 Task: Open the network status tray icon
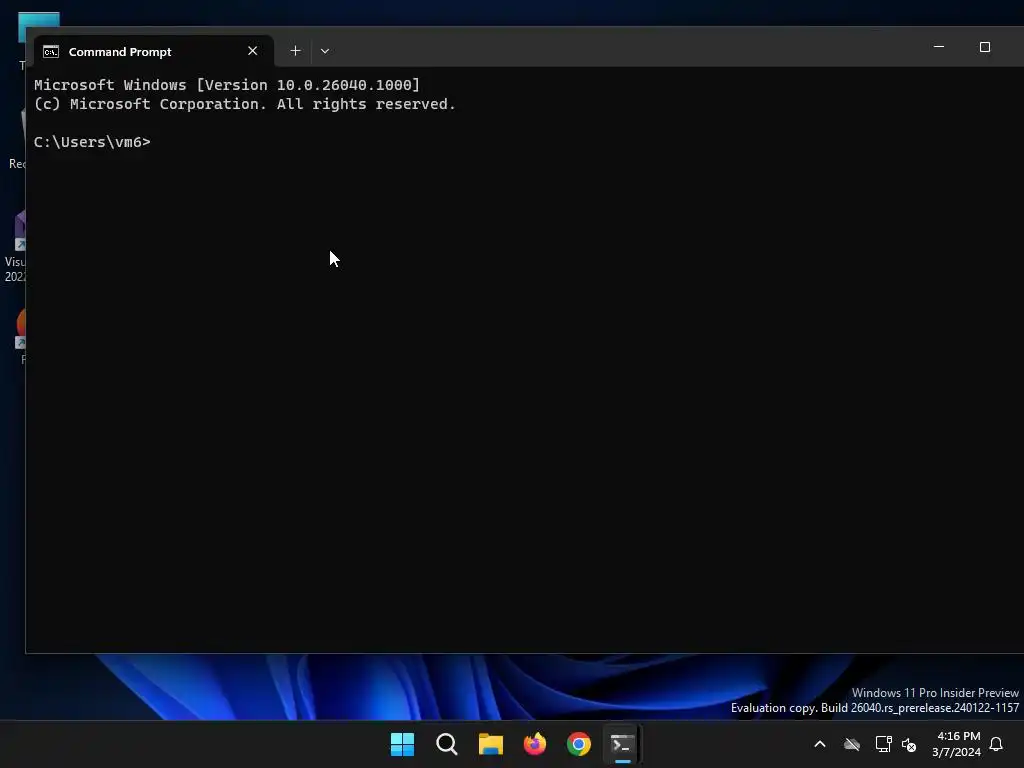[x=883, y=744]
